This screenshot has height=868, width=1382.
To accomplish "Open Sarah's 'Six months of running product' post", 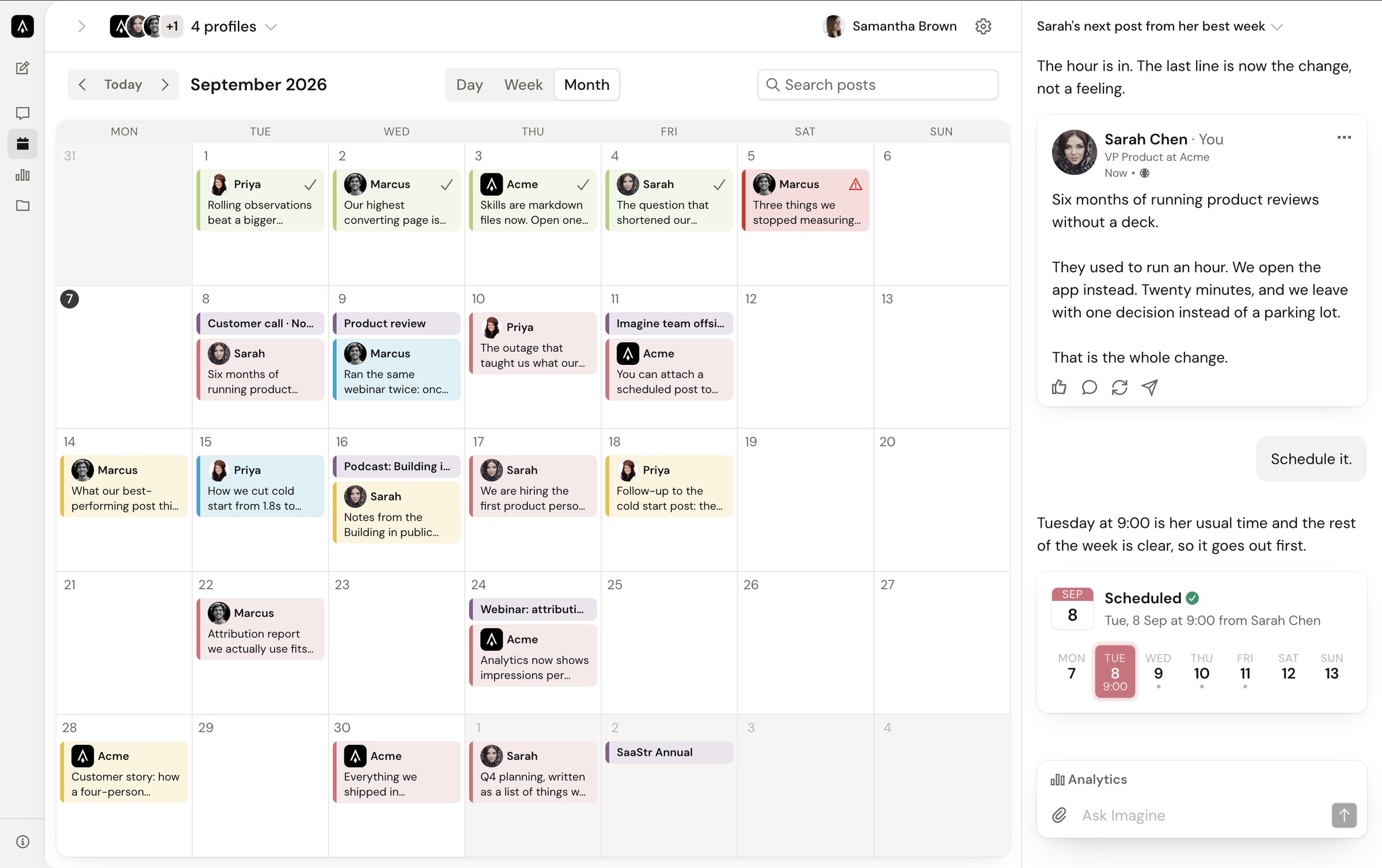I will tap(260, 370).
